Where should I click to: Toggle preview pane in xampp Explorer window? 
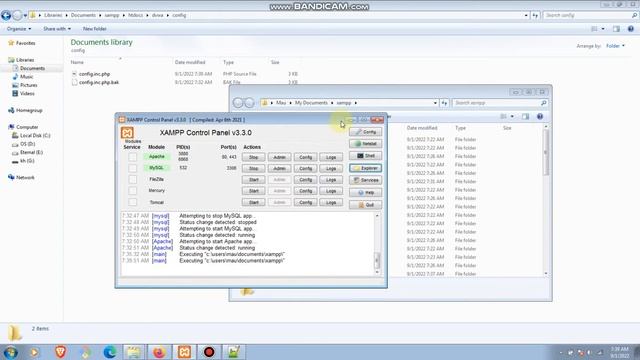click(525, 117)
